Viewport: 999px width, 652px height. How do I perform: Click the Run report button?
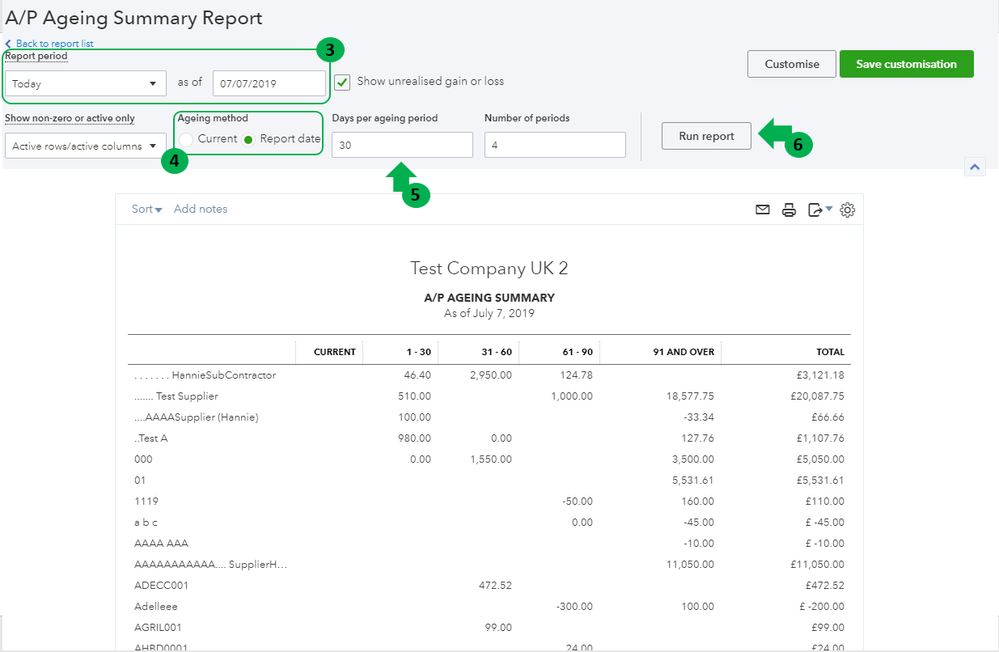click(706, 136)
